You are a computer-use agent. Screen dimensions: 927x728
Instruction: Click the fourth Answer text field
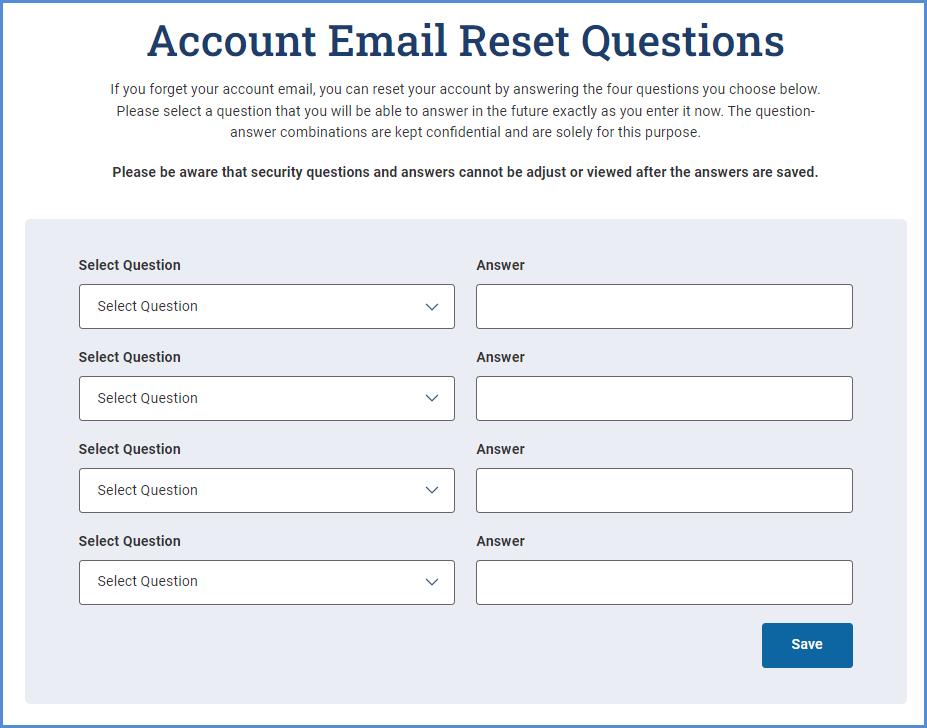point(664,582)
